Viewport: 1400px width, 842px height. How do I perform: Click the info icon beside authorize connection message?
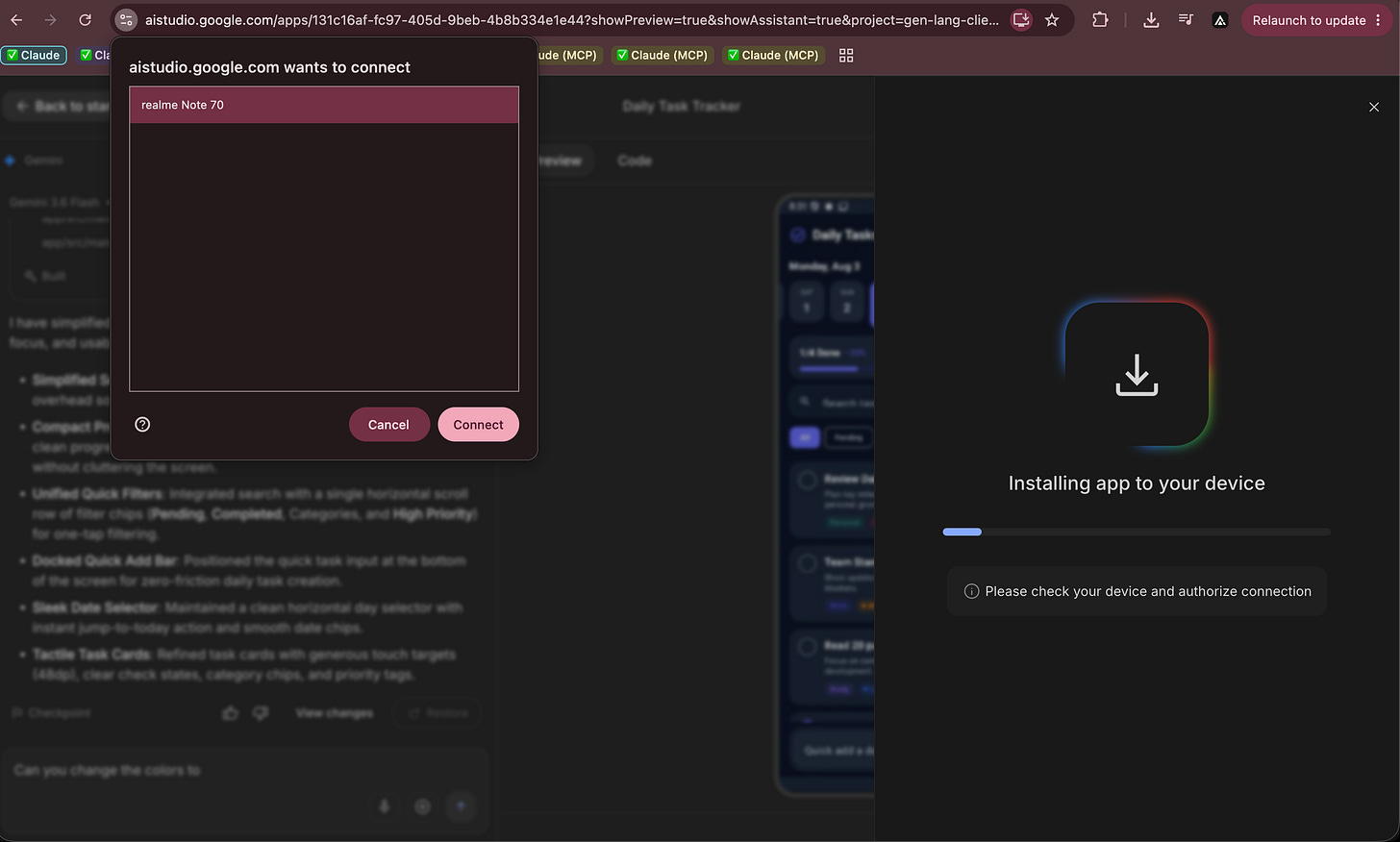point(971,592)
